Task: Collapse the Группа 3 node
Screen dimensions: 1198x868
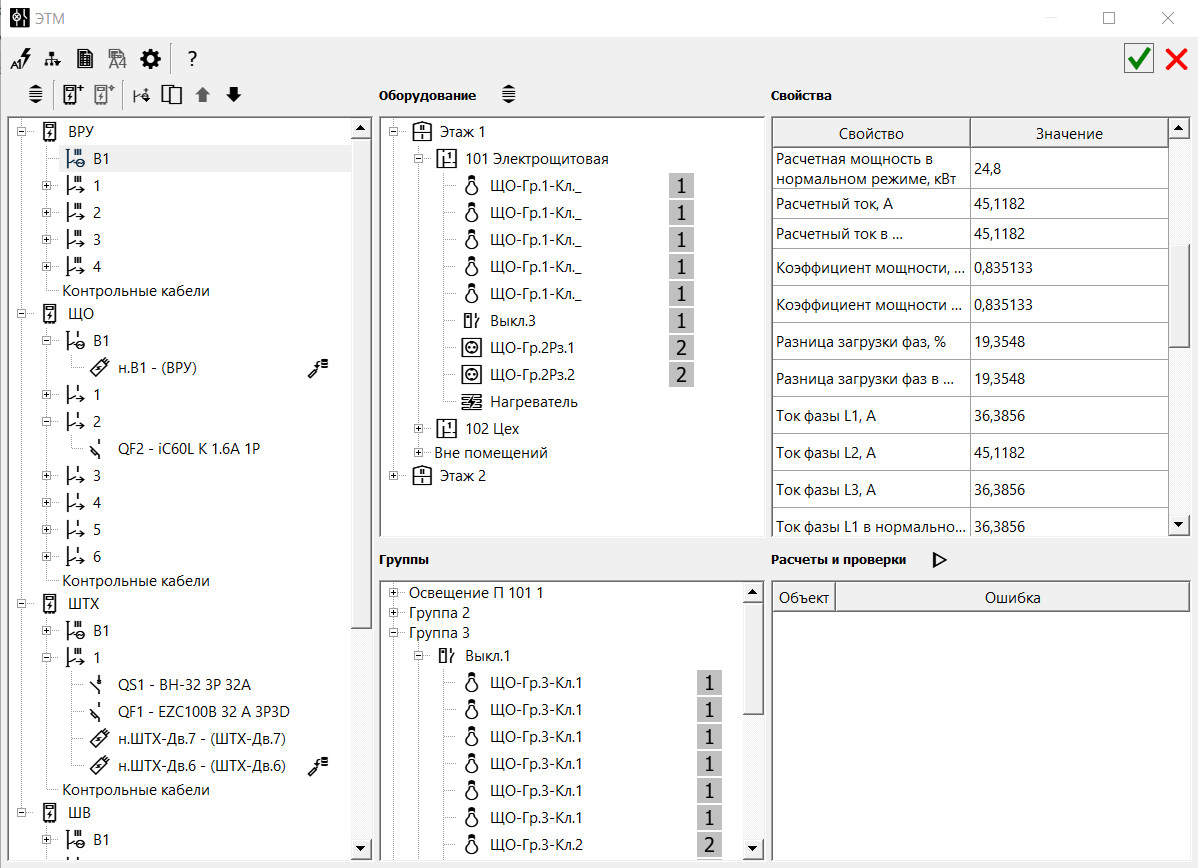Action: coord(393,632)
